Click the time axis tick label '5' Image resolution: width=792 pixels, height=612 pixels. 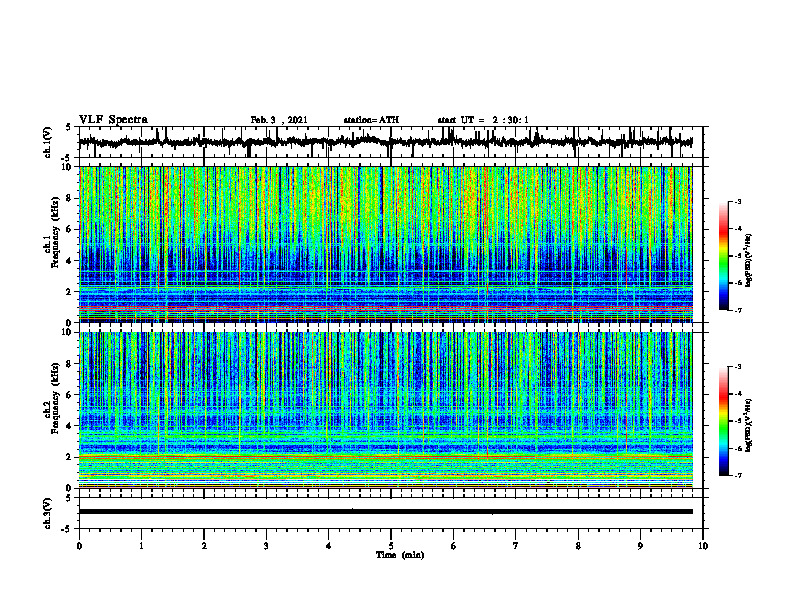(391, 546)
